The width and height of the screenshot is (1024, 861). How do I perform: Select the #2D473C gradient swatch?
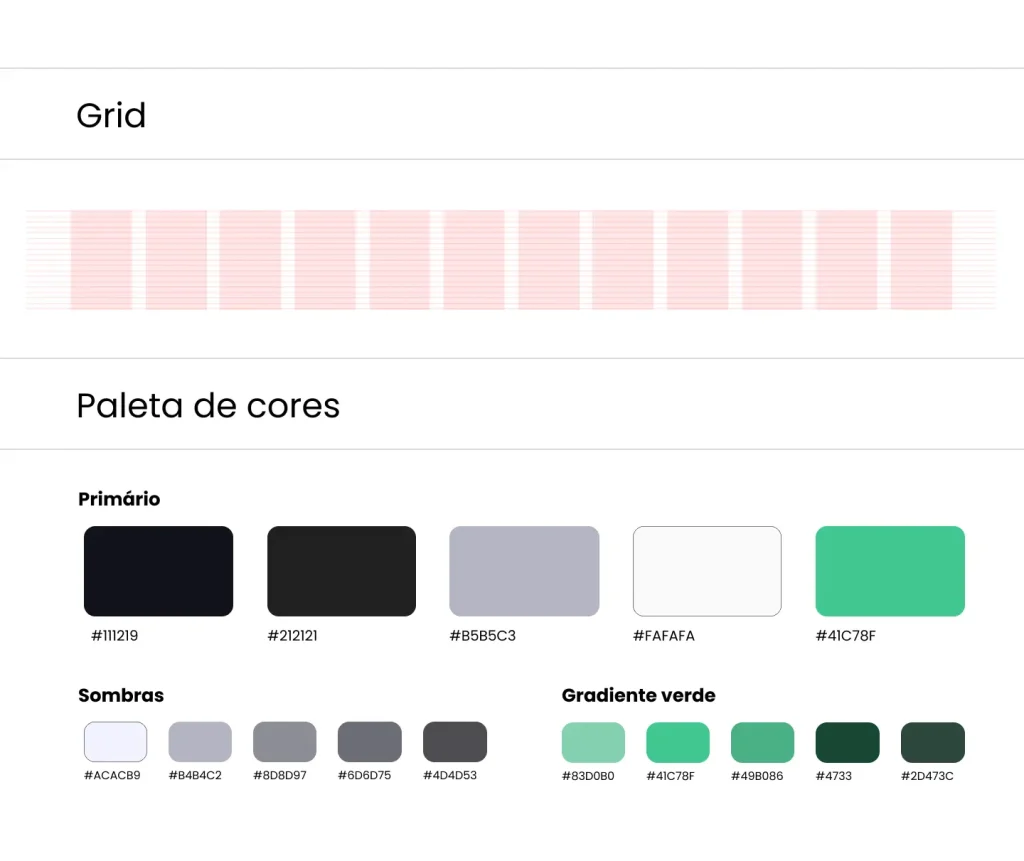click(933, 743)
